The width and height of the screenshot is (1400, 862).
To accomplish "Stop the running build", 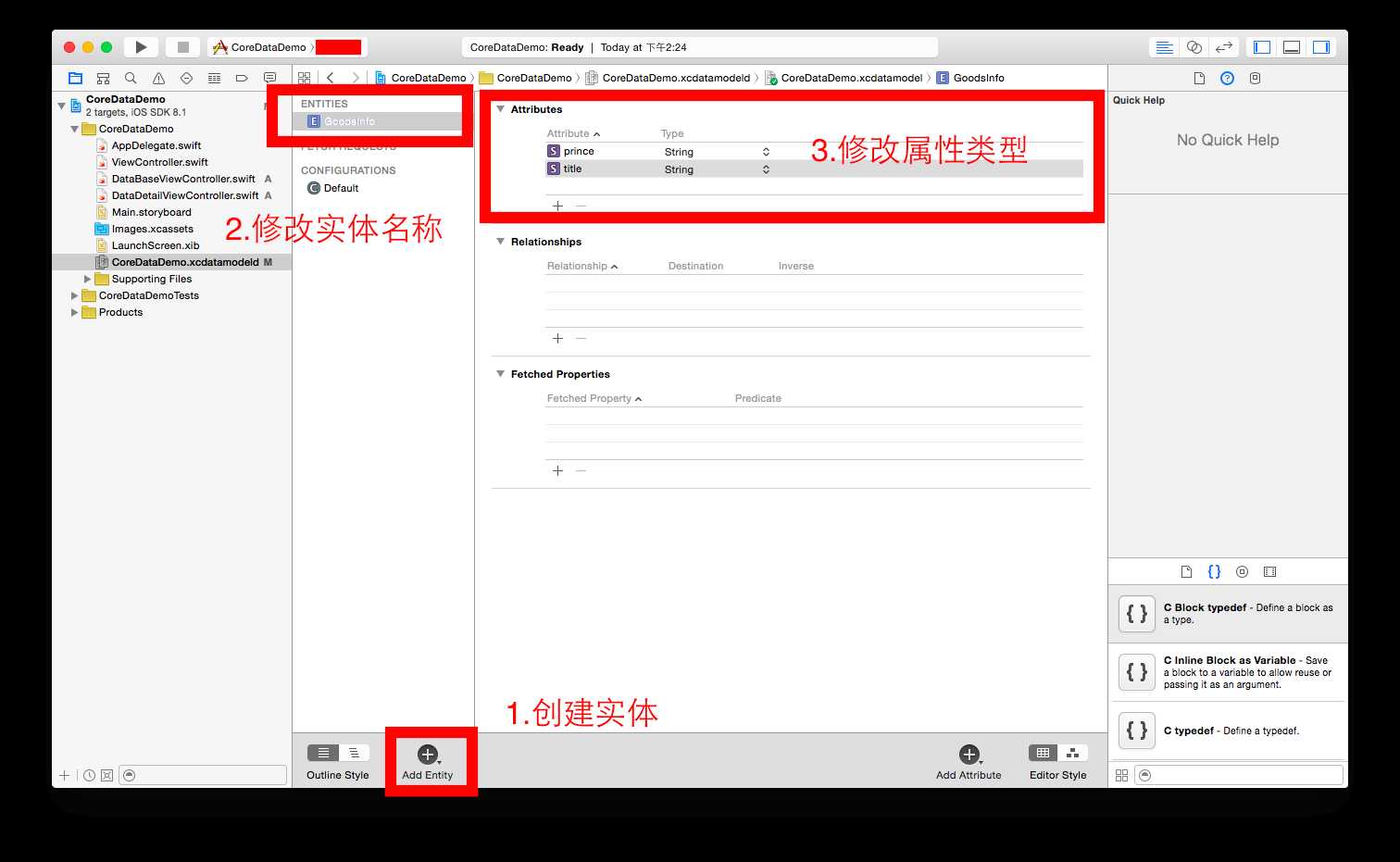I will (x=183, y=47).
